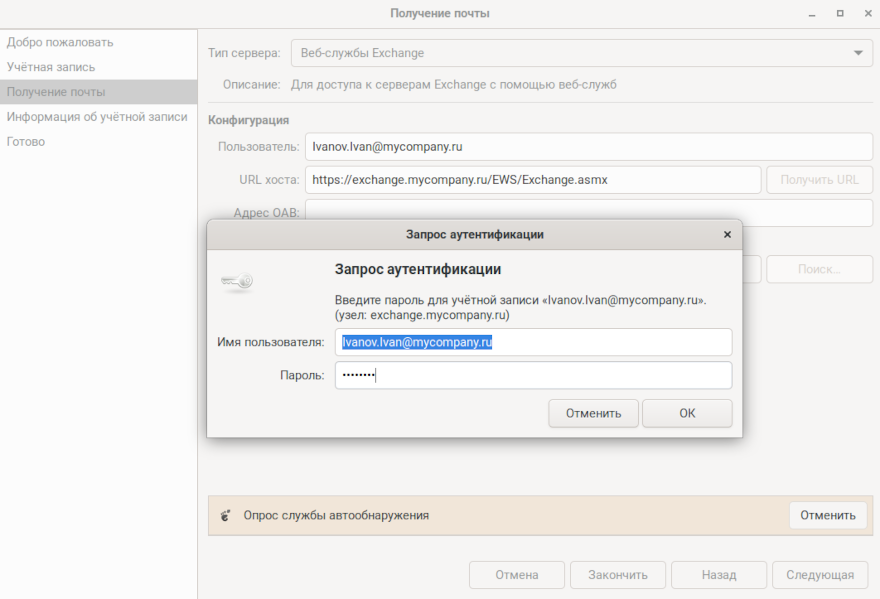Maximize the mail setup window
The width and height of the screenshot is (880, 599).
tap(840, 13)
